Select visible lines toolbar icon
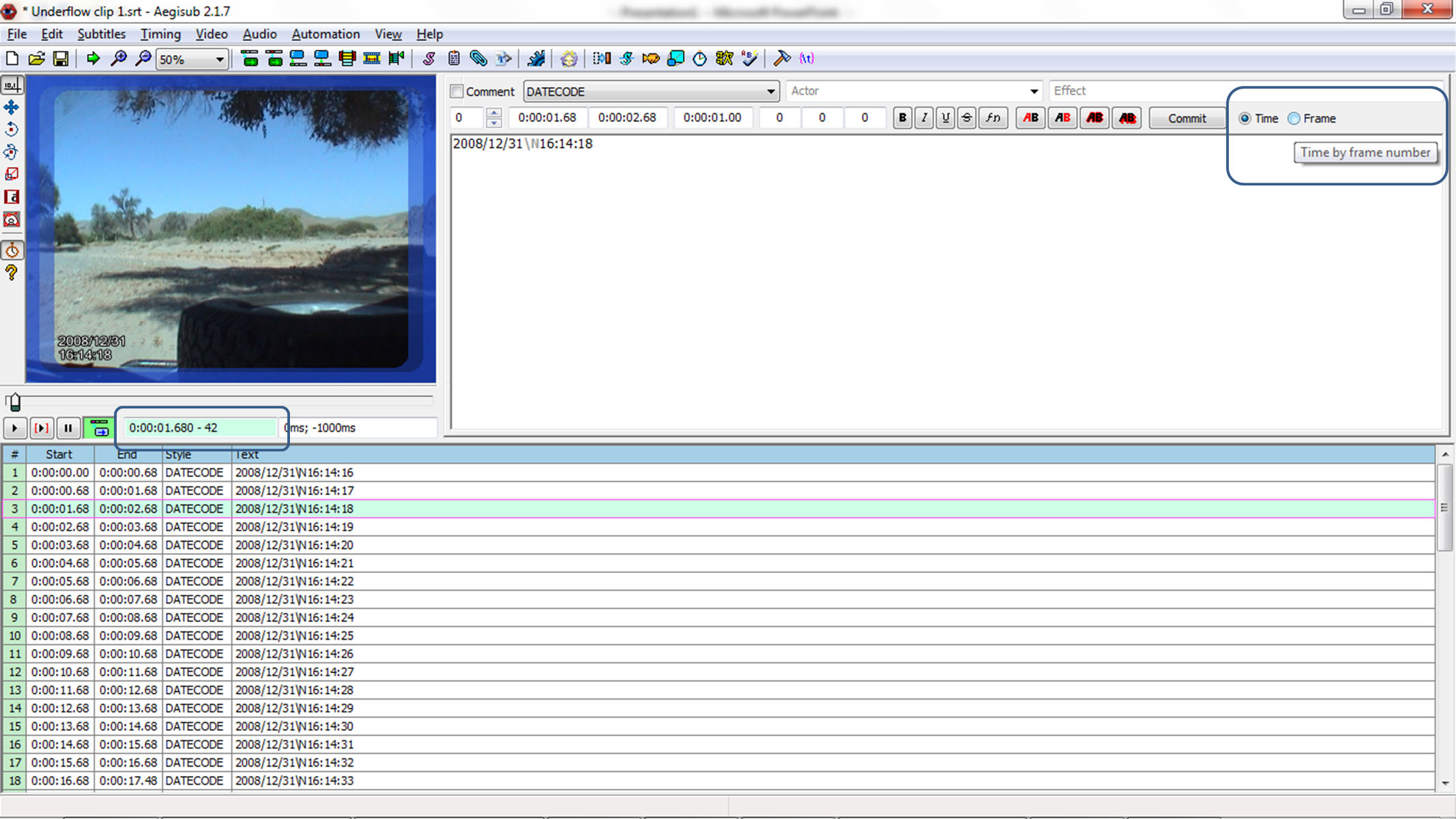This screenshot has width=1456, height=819. [347, 59]
